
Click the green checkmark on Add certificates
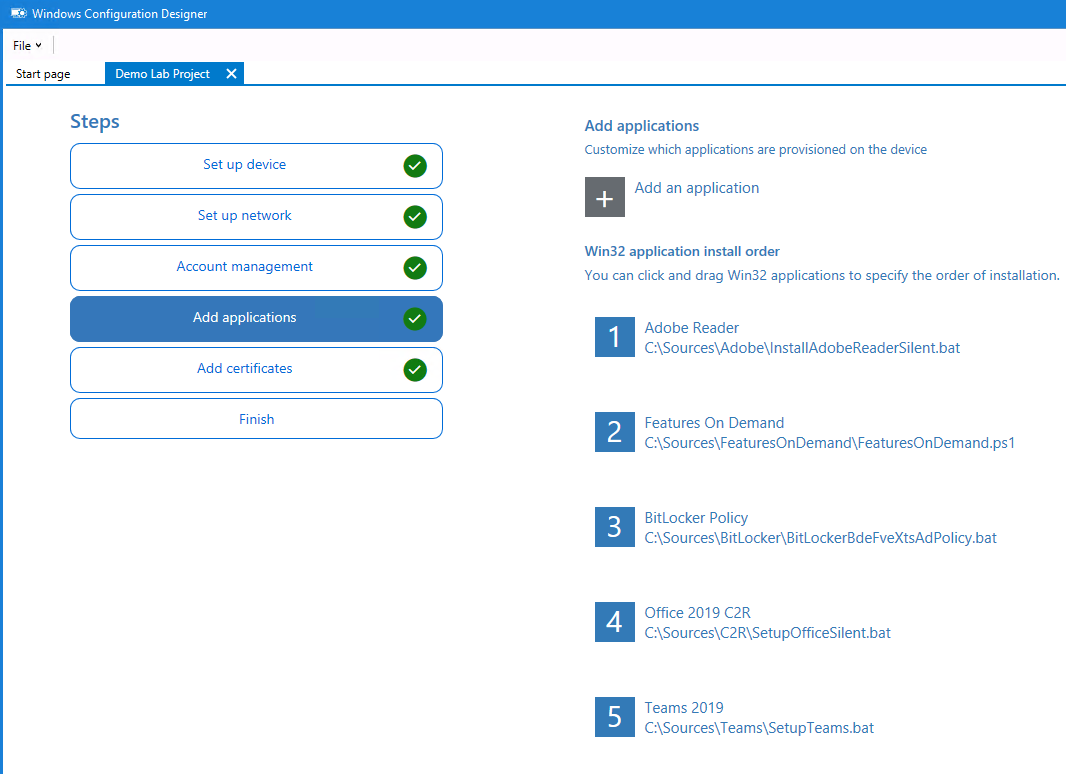coord(415,370)
